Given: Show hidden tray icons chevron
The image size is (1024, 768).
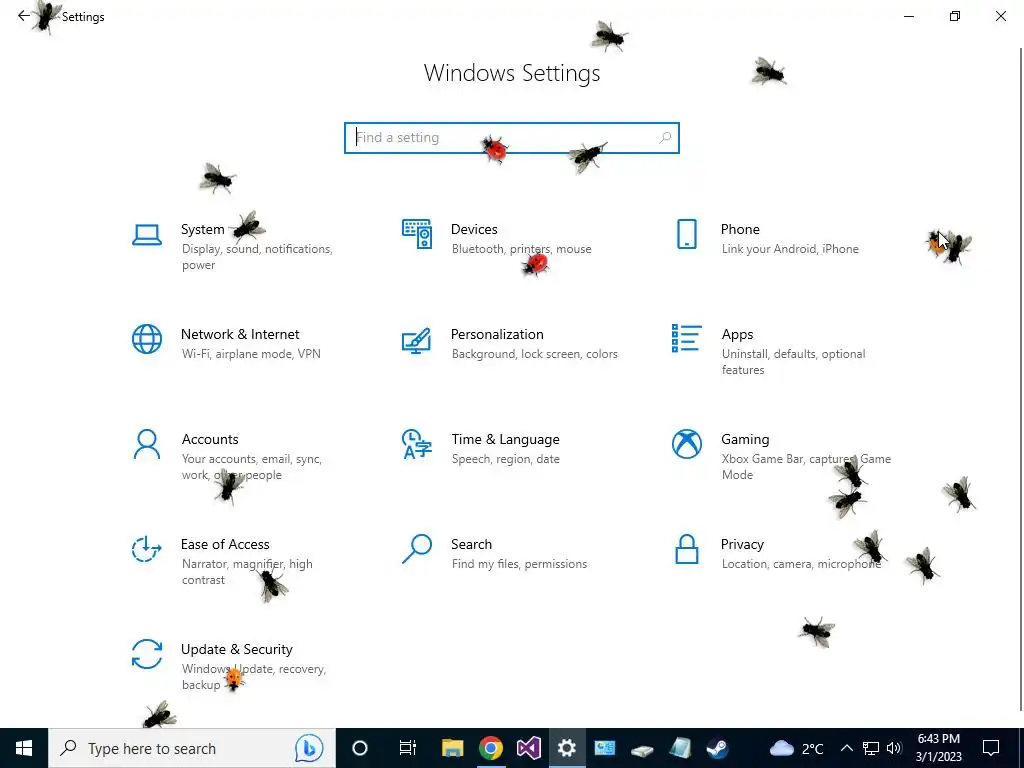Looking at the screenshot, I should click(x=846, y=748).
